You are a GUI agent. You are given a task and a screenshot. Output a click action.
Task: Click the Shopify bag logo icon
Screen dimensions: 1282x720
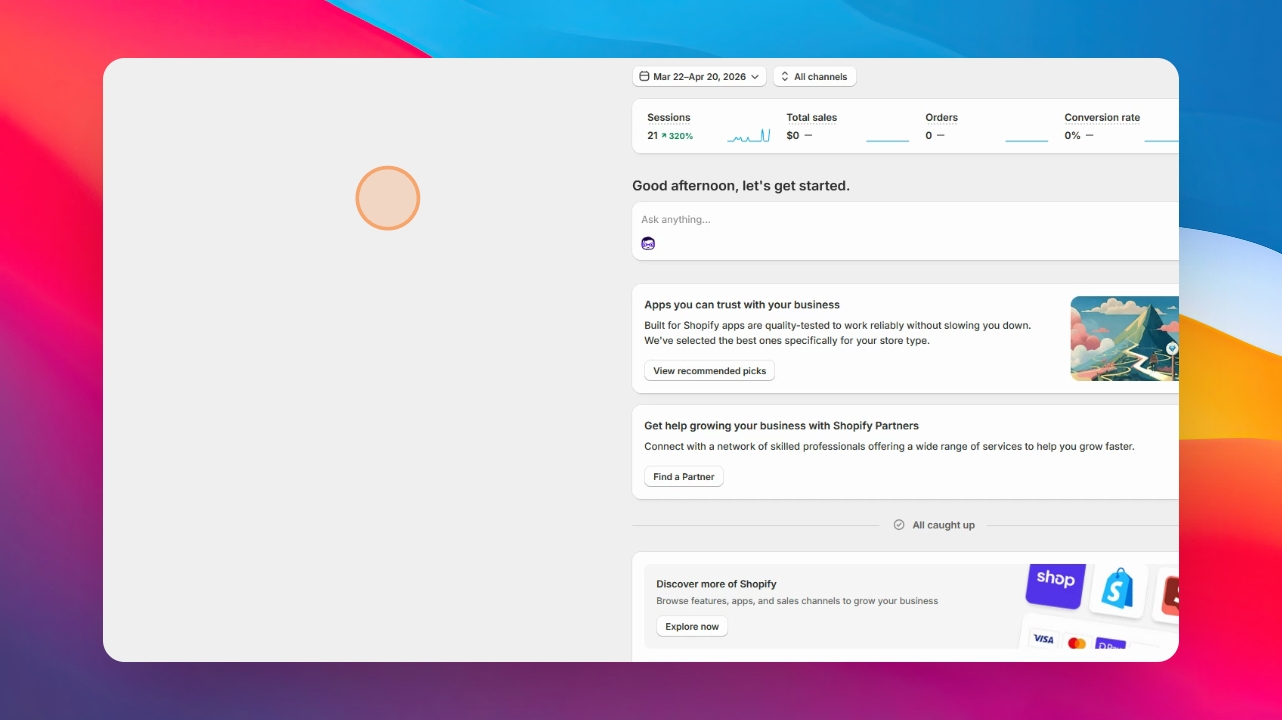pos(1118,590)
